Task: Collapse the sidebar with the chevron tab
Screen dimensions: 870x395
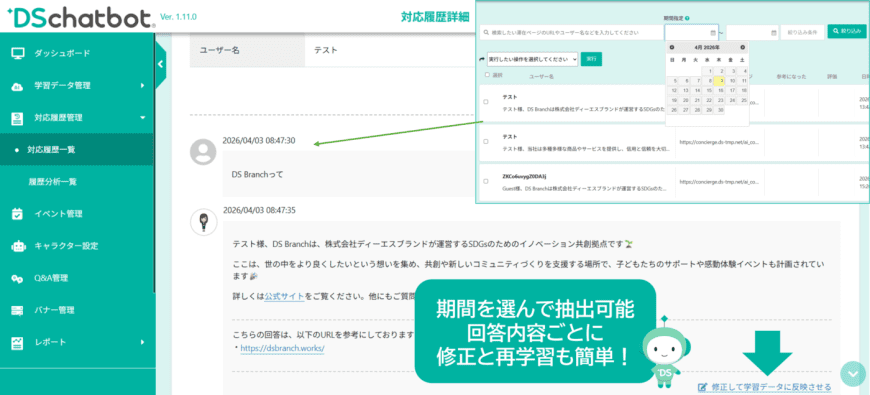Action: (160, 64)
